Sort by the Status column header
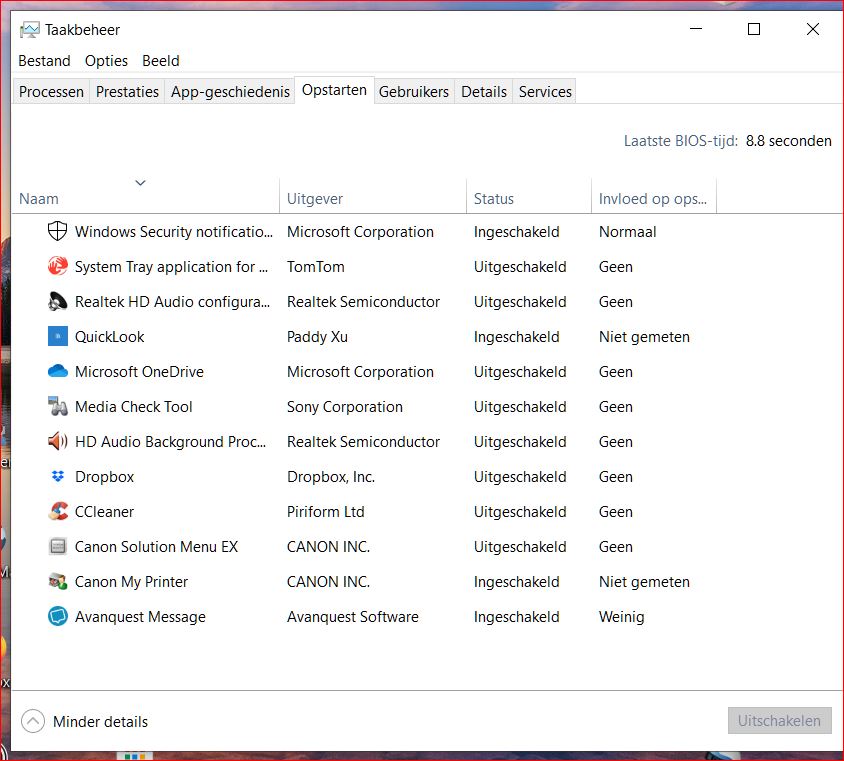844x761 pixels. 493,199
